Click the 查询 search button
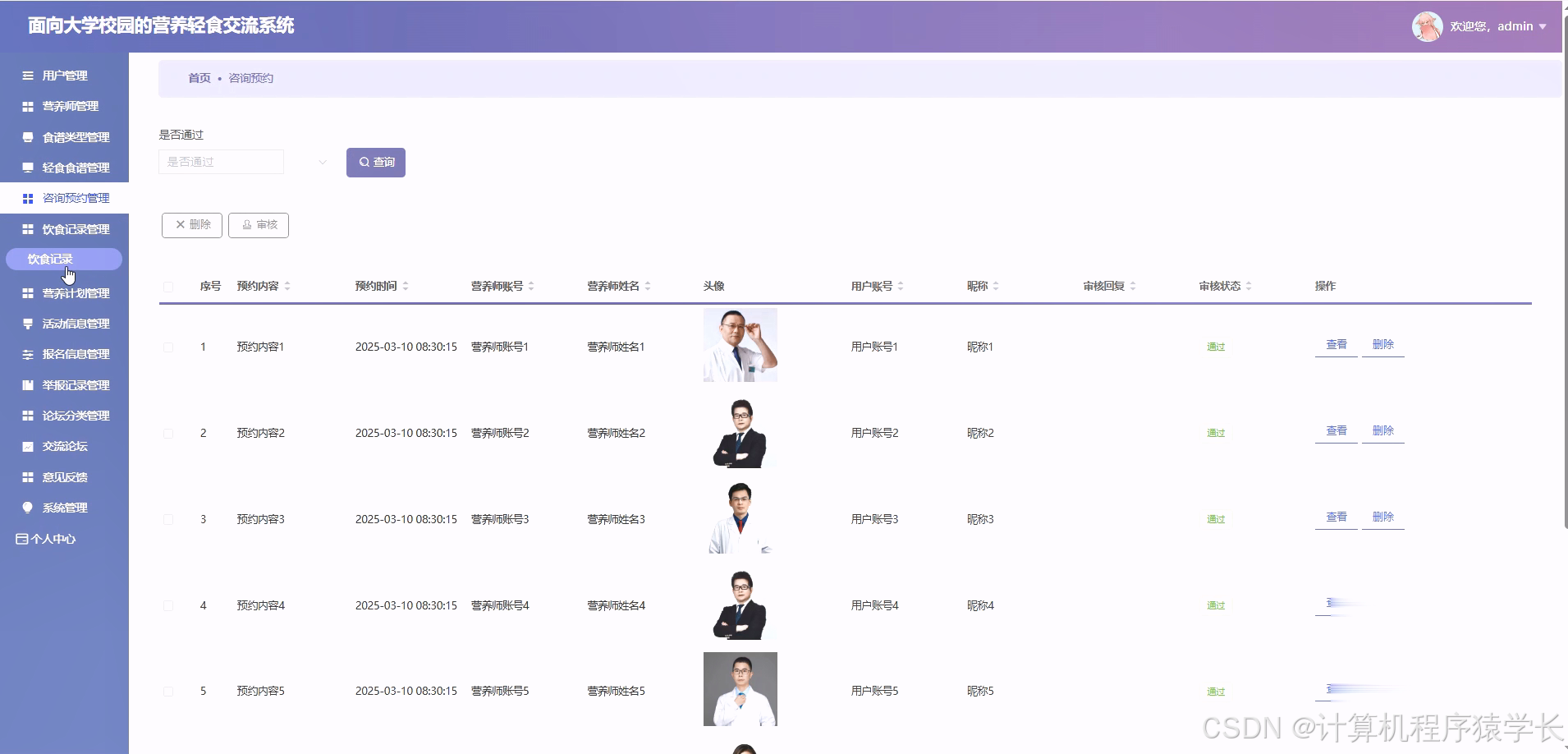Screen dimensions: 1568x754 coord(376,163)
